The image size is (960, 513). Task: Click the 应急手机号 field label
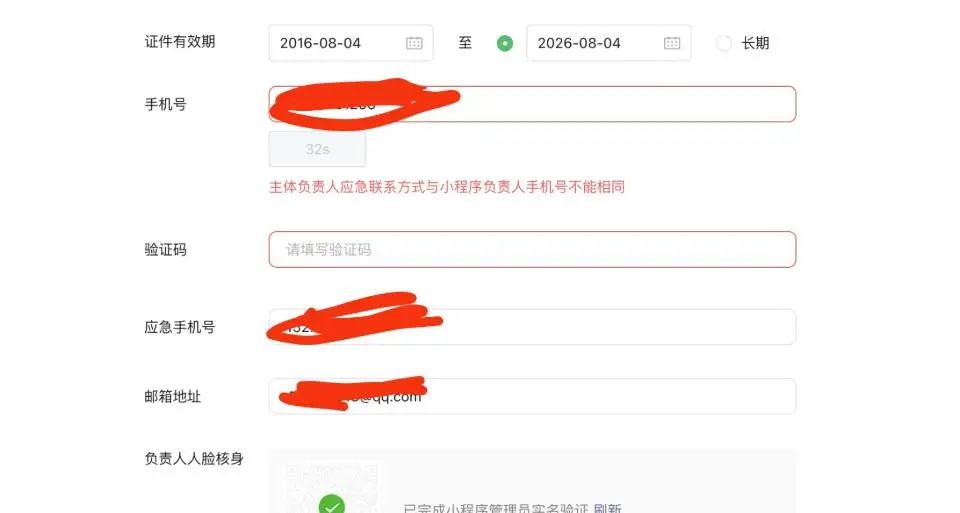click(180, 328)
